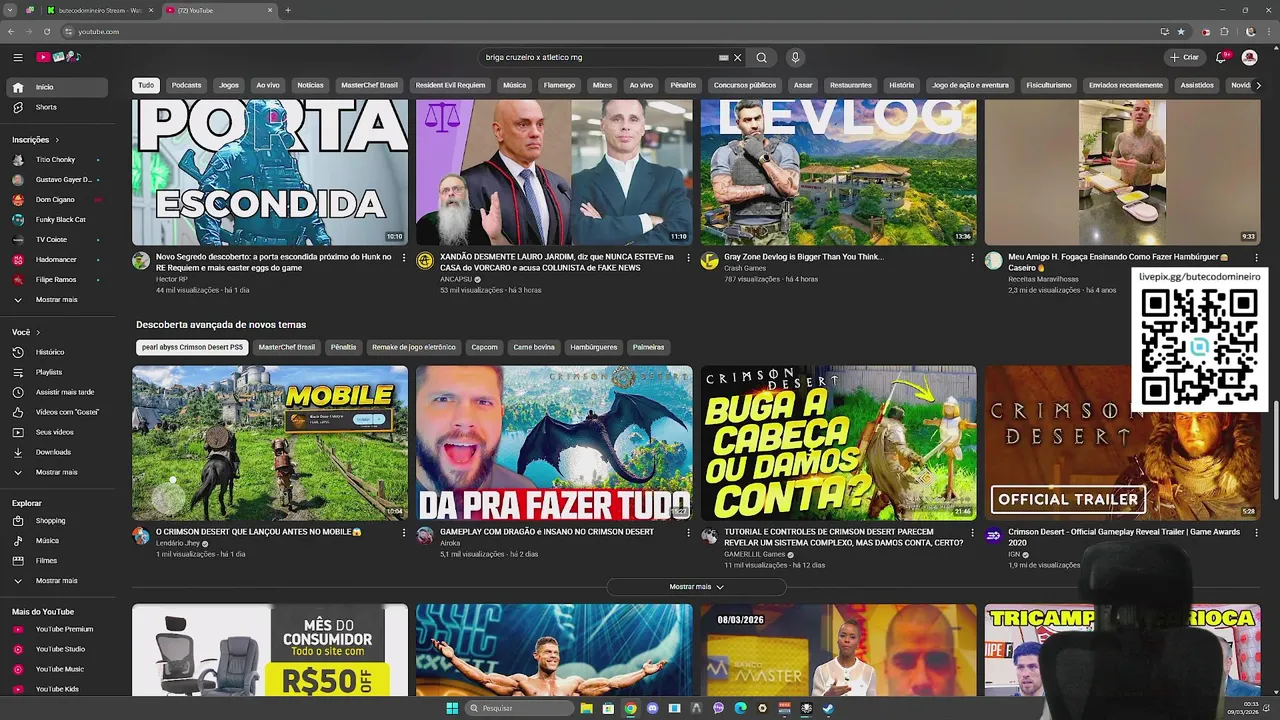
Task: Click the youtube.com address bar
Action: click(600, 31)
